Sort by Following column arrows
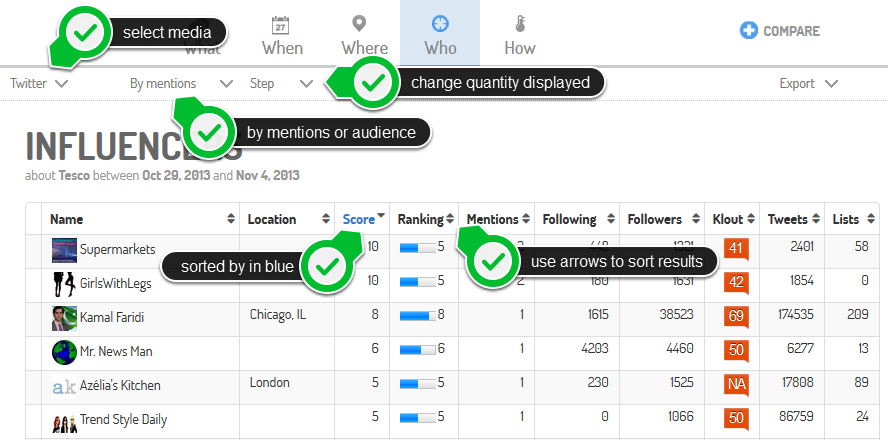 coord(611,219)
